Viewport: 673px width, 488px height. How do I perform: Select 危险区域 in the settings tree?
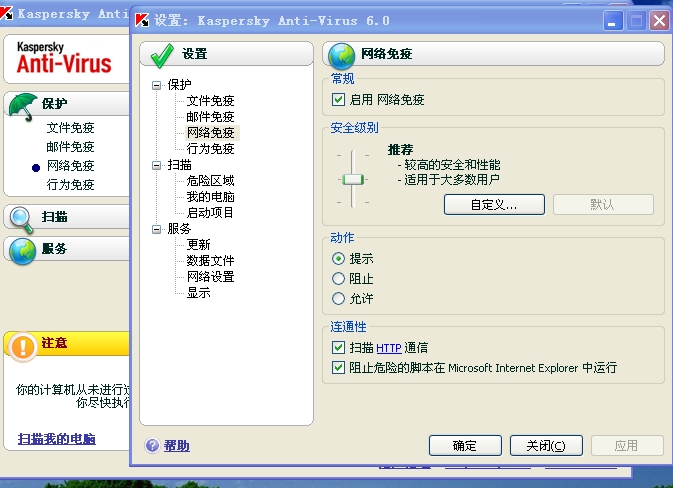(x=210, y=181)
